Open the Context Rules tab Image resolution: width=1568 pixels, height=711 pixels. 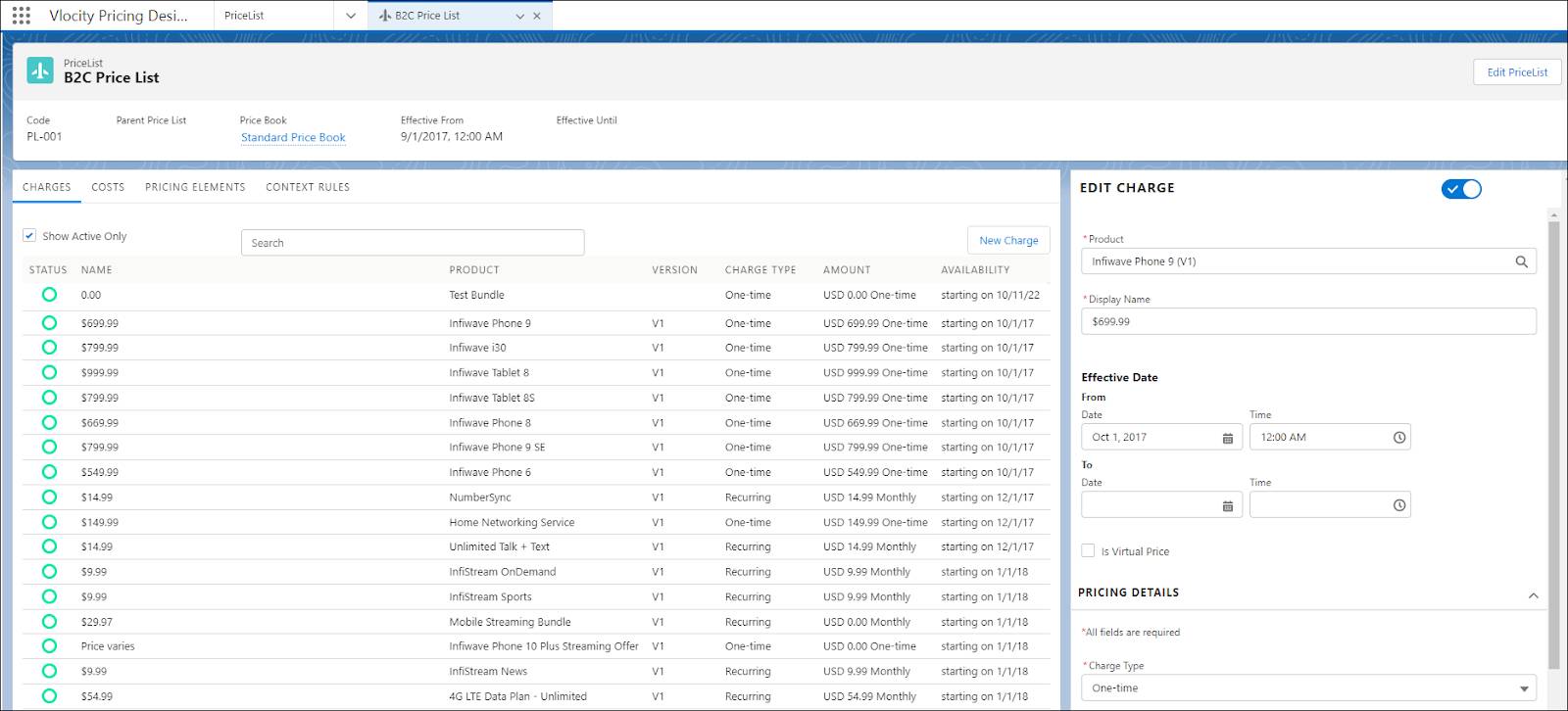(308, 187)
